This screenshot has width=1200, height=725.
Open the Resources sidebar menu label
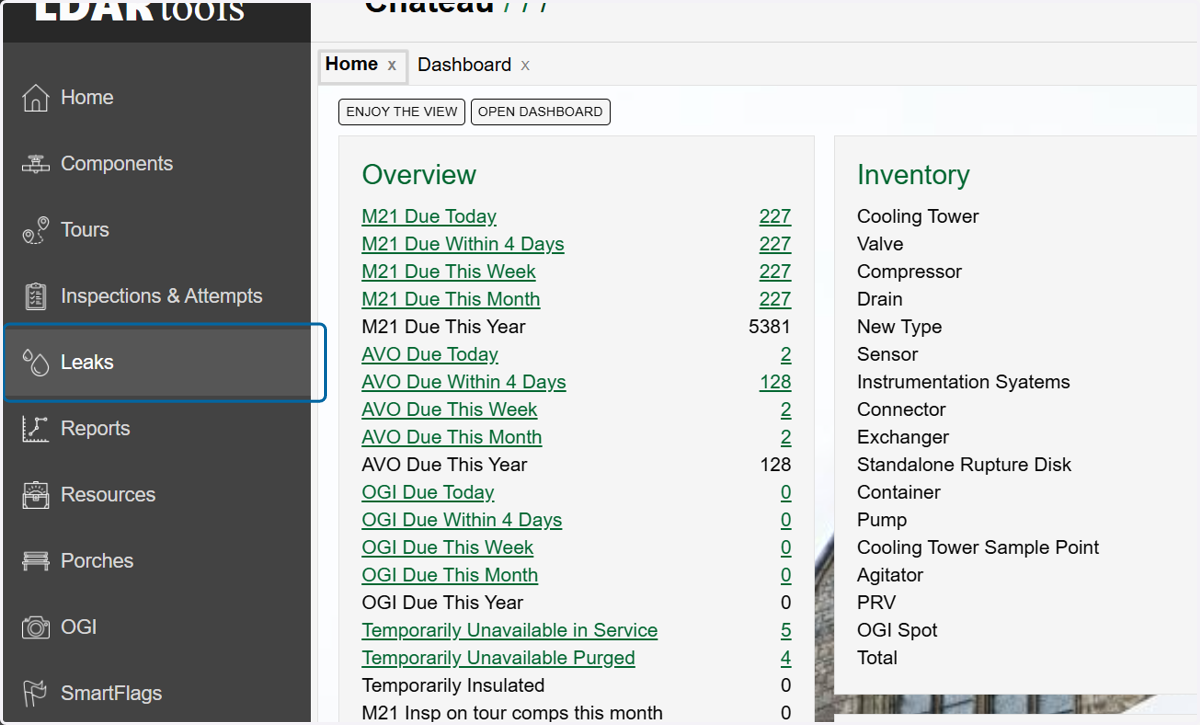coord(108,495)
